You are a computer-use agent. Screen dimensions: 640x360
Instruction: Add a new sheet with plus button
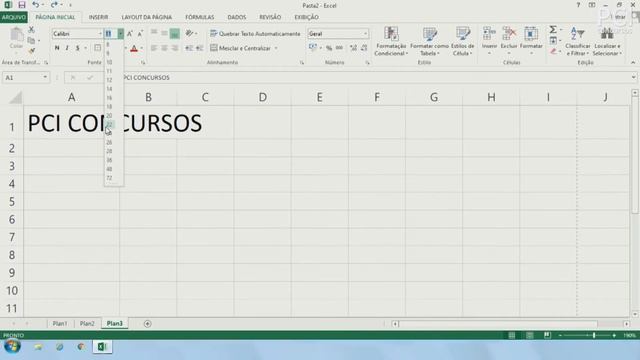[x=148, y=324]
